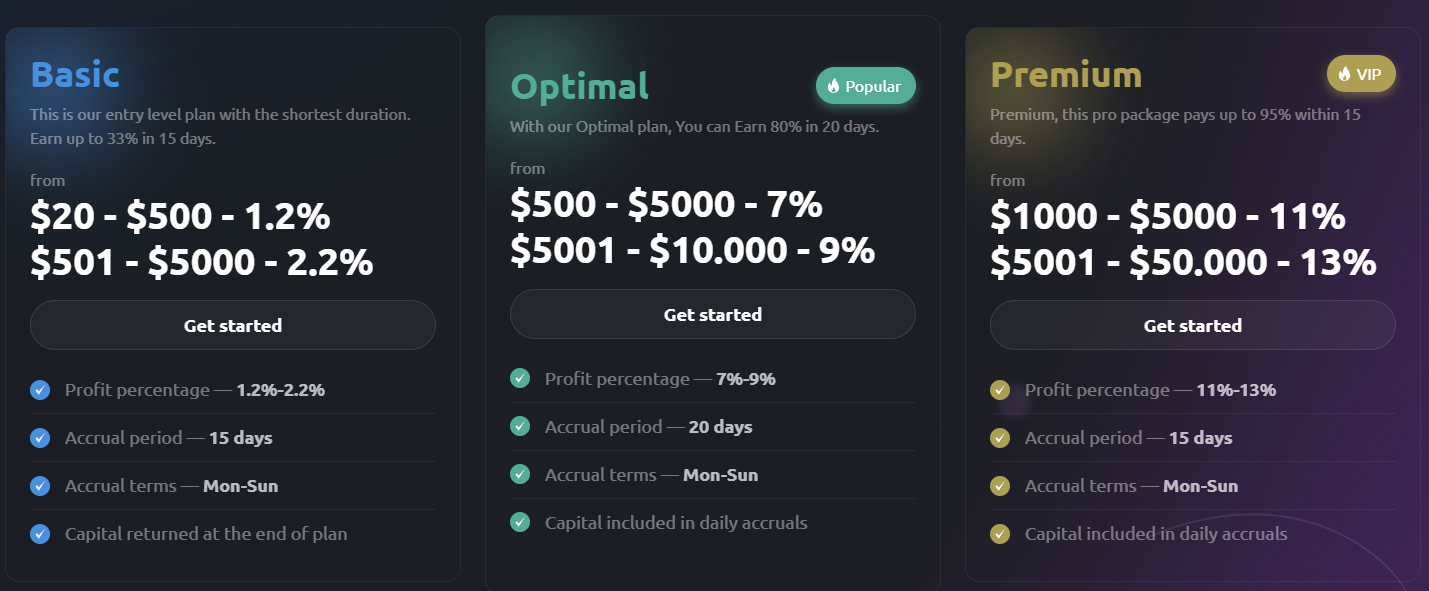The image size is (1429, 591).
Task: Click blue check icon beside Basic Profit percentage
Action: point(40,390)
